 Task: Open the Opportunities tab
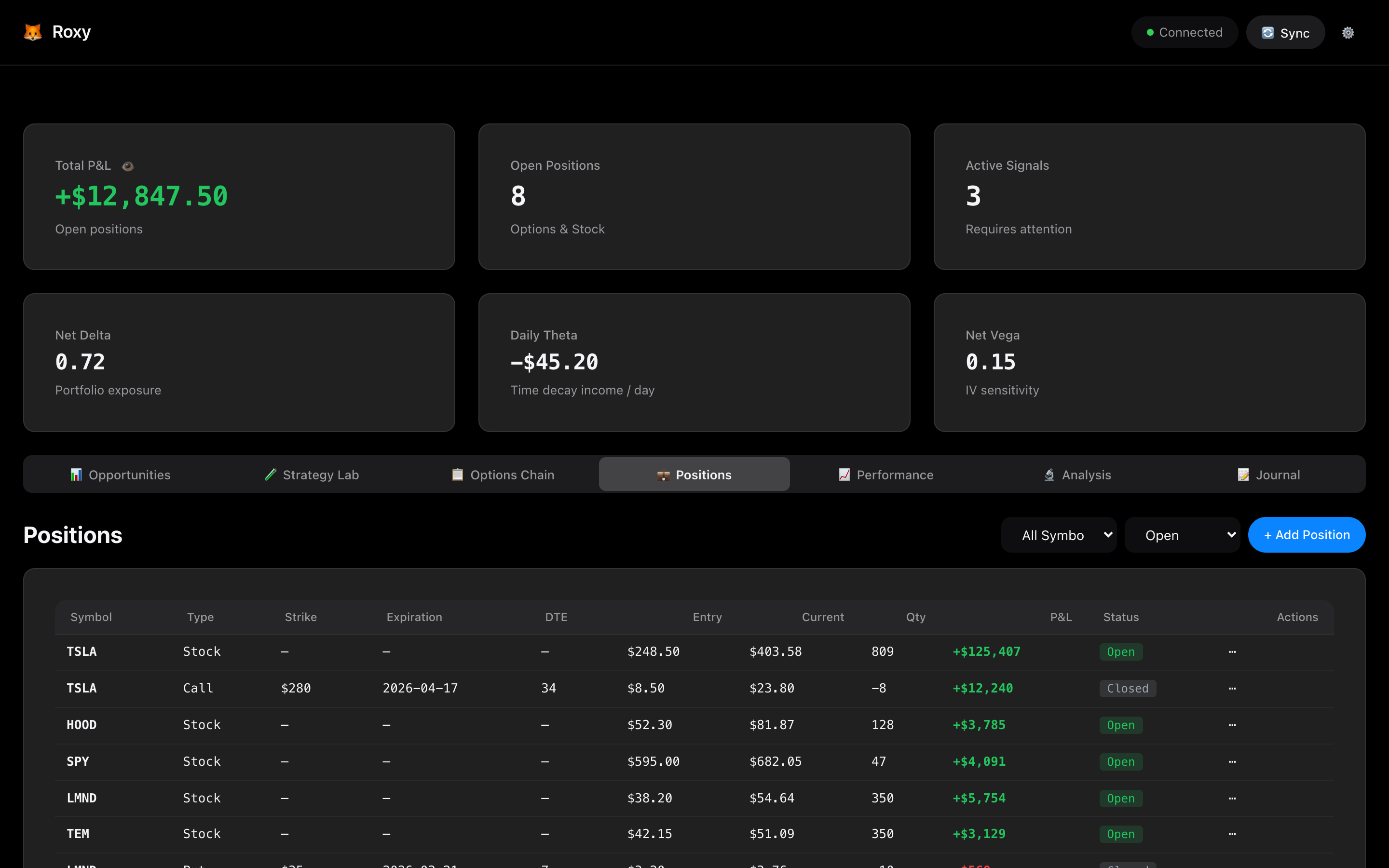tap(120, 475)
